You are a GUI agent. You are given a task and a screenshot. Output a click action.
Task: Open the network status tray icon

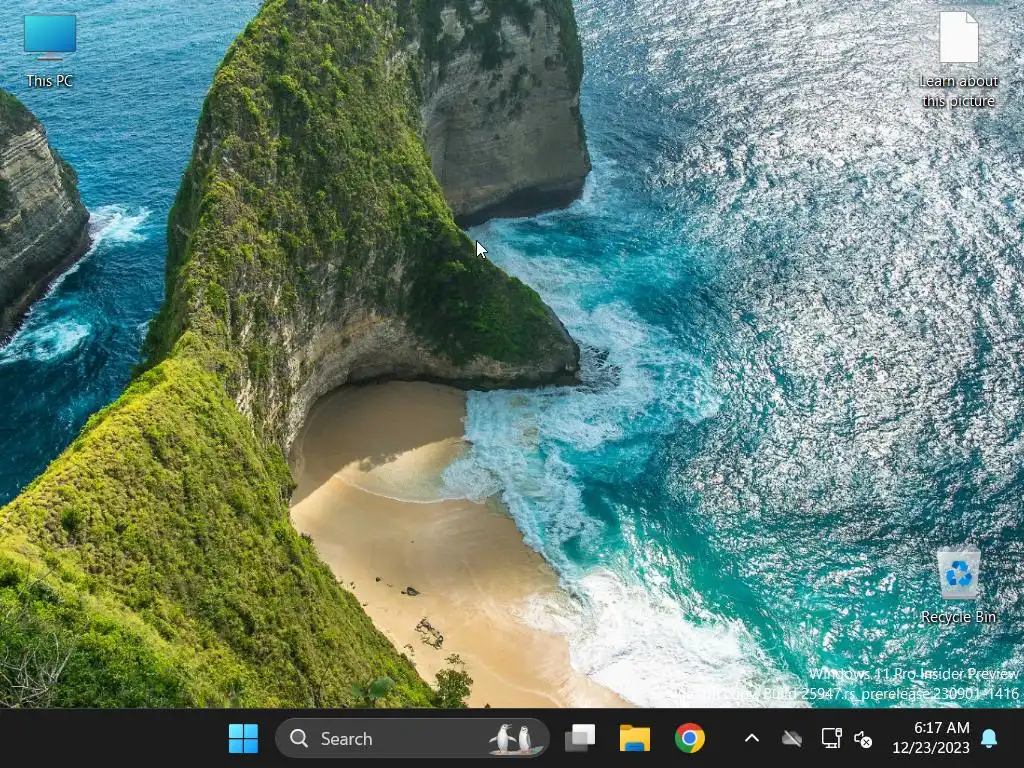pyautogui.click(x=831, y=739)
